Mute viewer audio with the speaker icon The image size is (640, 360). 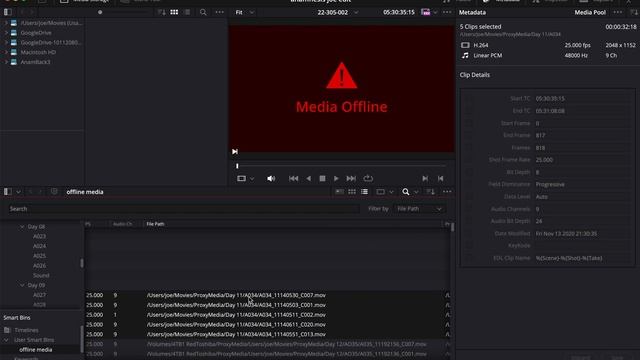[271, 178]
